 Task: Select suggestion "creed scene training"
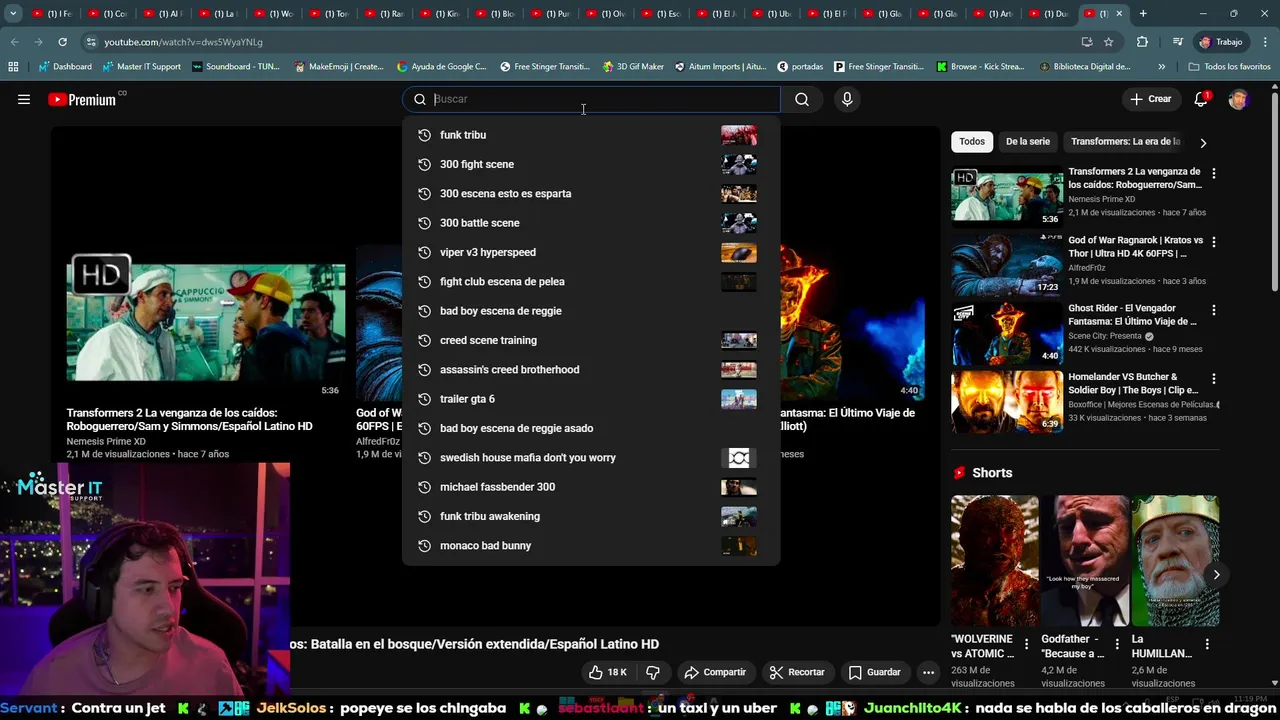[x=590, y=340]
